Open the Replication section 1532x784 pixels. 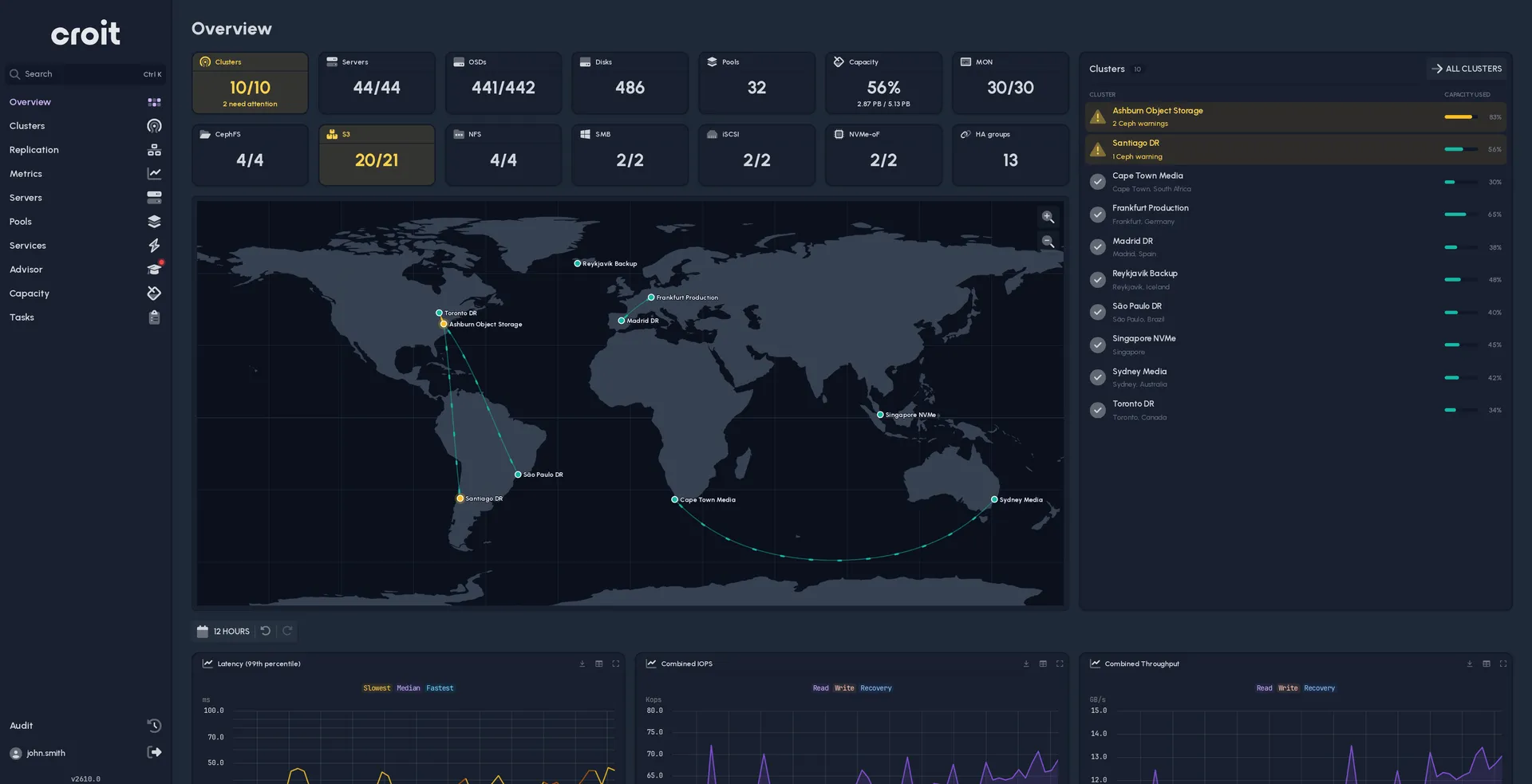click(x=85, y=150)
